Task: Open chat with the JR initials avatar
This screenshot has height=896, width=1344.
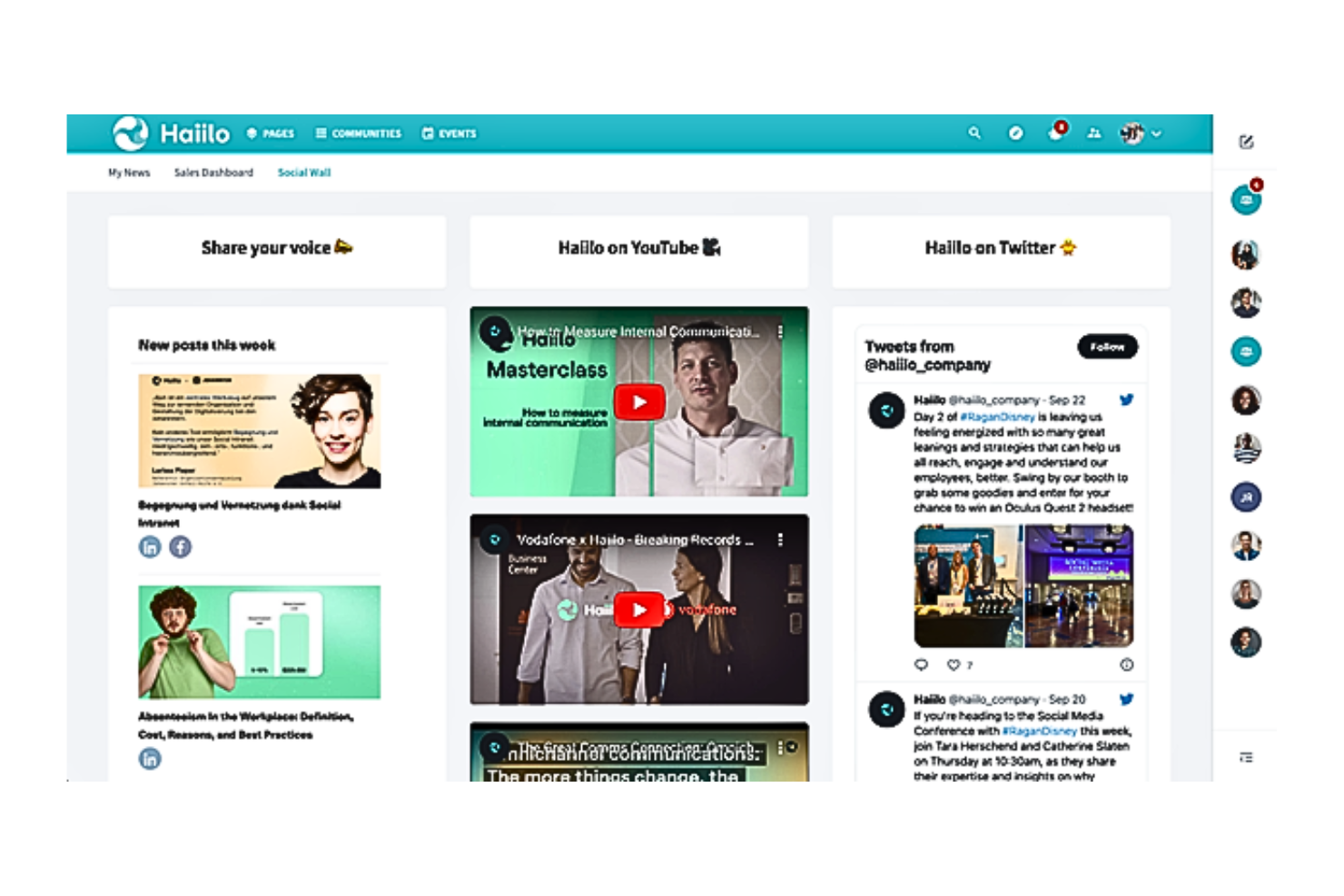Action: click(x=1246, y=497)
